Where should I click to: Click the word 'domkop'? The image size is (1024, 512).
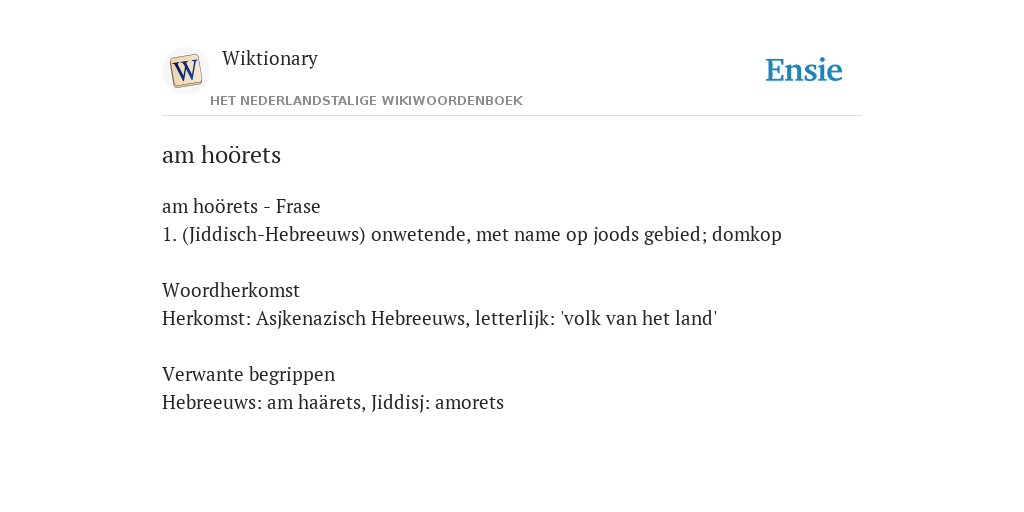(746, 234)
